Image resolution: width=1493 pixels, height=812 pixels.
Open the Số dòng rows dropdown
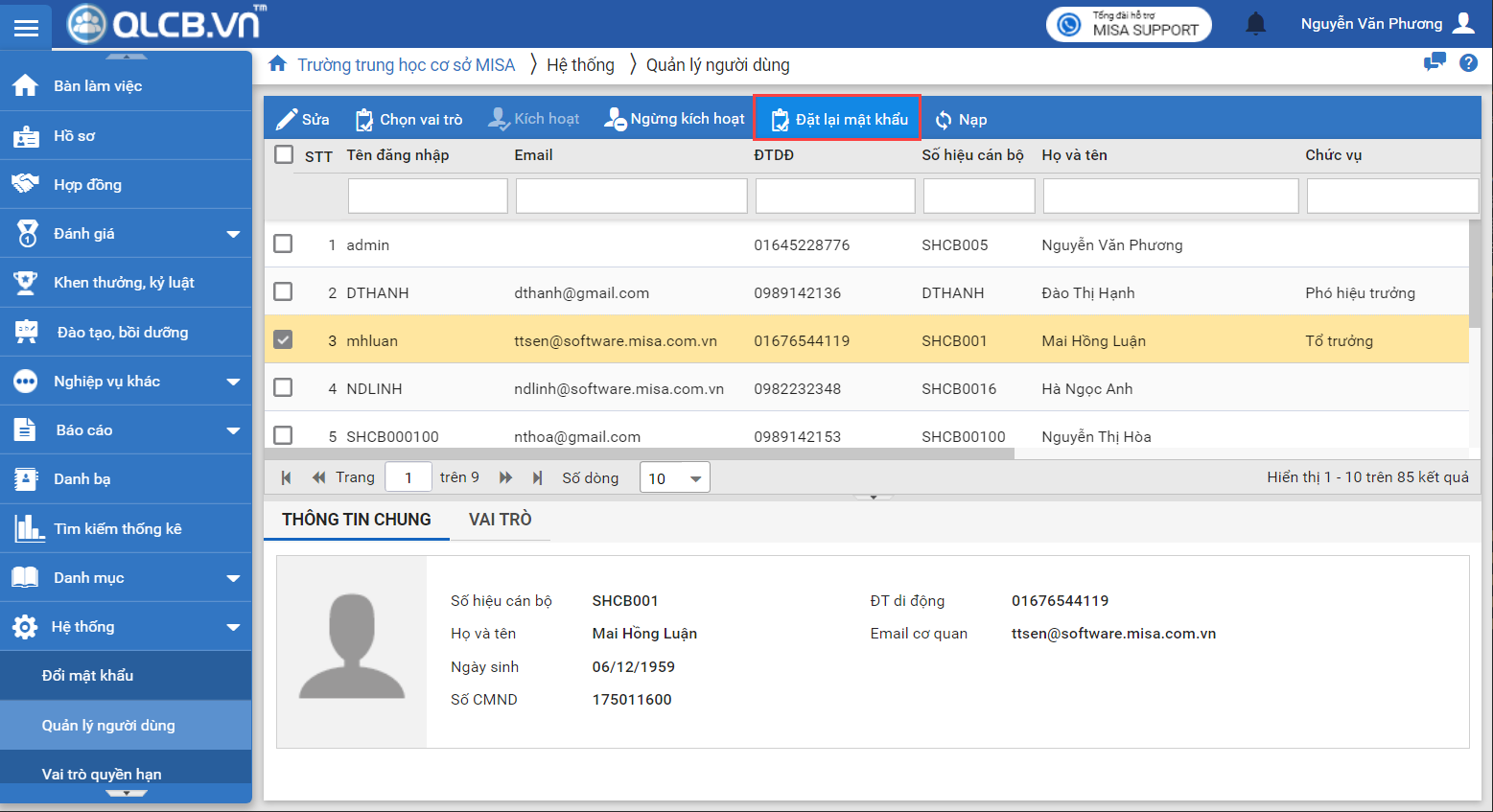point(675,477)
